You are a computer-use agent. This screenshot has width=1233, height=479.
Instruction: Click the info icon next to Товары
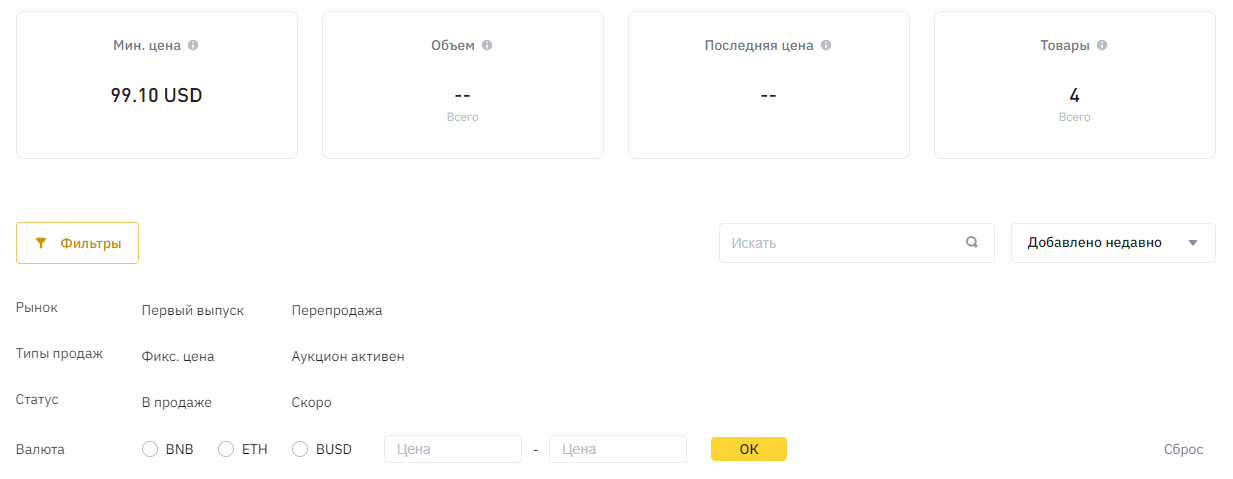tap(1102, 45)
